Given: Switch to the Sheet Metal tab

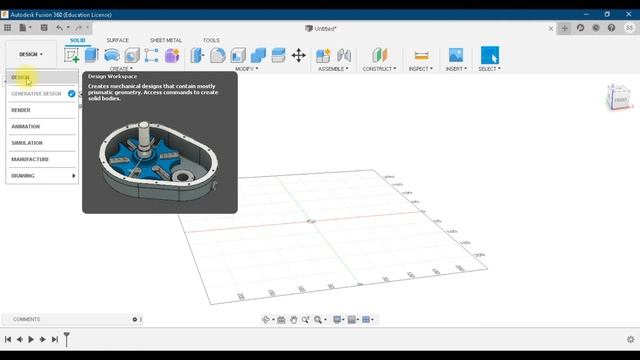Looking at the screenshot, I should coord(166,40).
